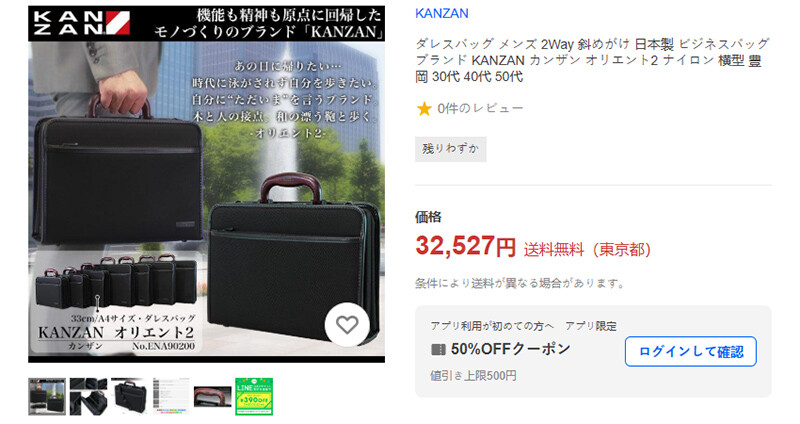Select the green LINE 390 OFF thumbnail
Image resolution: width=800 pixels, height=424 pixels.
pos(254,396)
